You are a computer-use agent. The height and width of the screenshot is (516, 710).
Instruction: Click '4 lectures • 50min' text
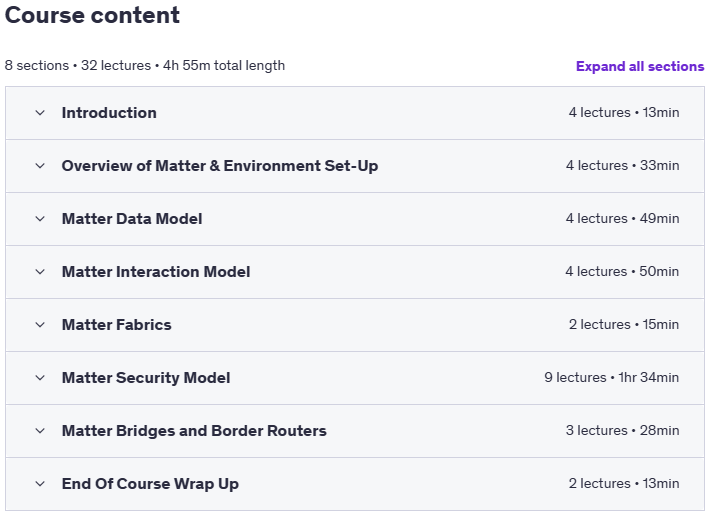pos(622,272)
